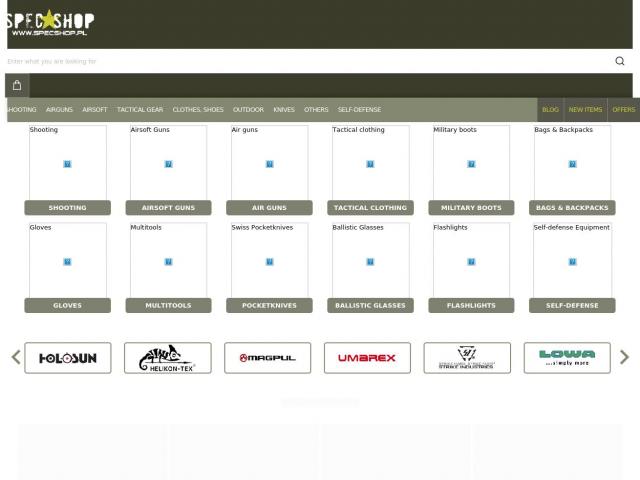Click the MULTITOOLS category button
Screen dimensions: 640x480
168,305
